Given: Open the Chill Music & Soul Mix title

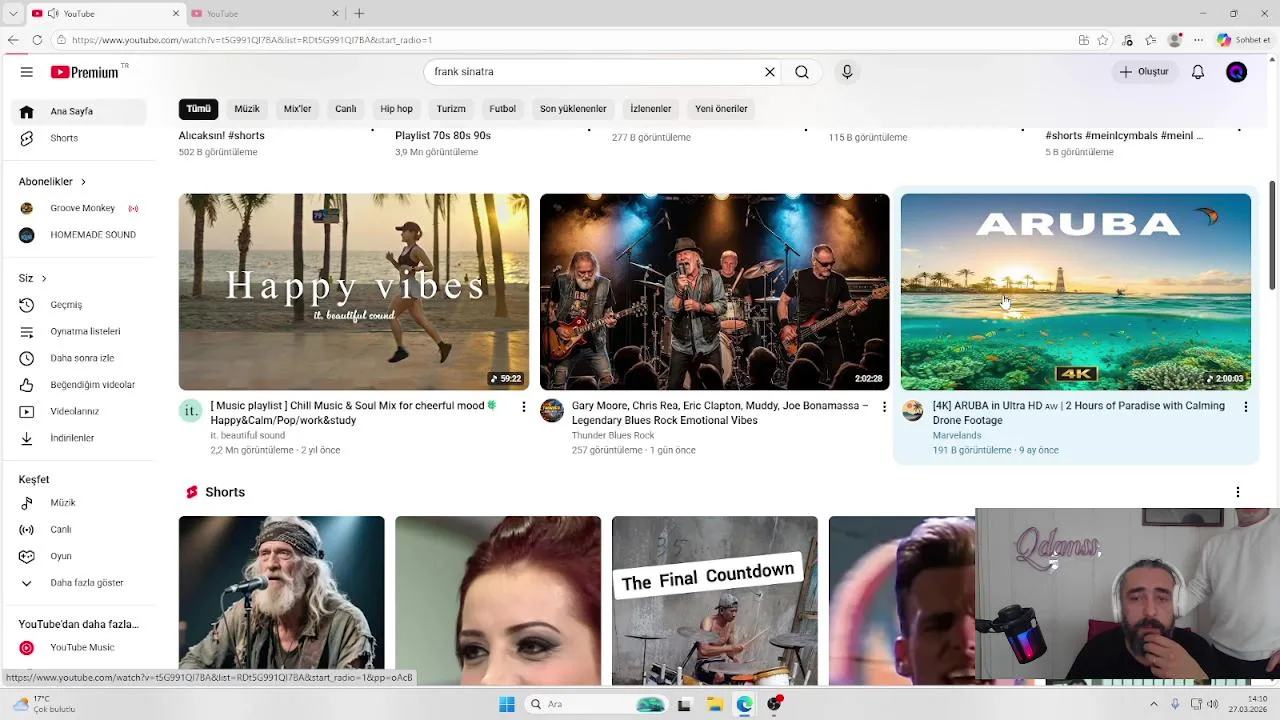Looking at the screenshot, I should [354, 413].
